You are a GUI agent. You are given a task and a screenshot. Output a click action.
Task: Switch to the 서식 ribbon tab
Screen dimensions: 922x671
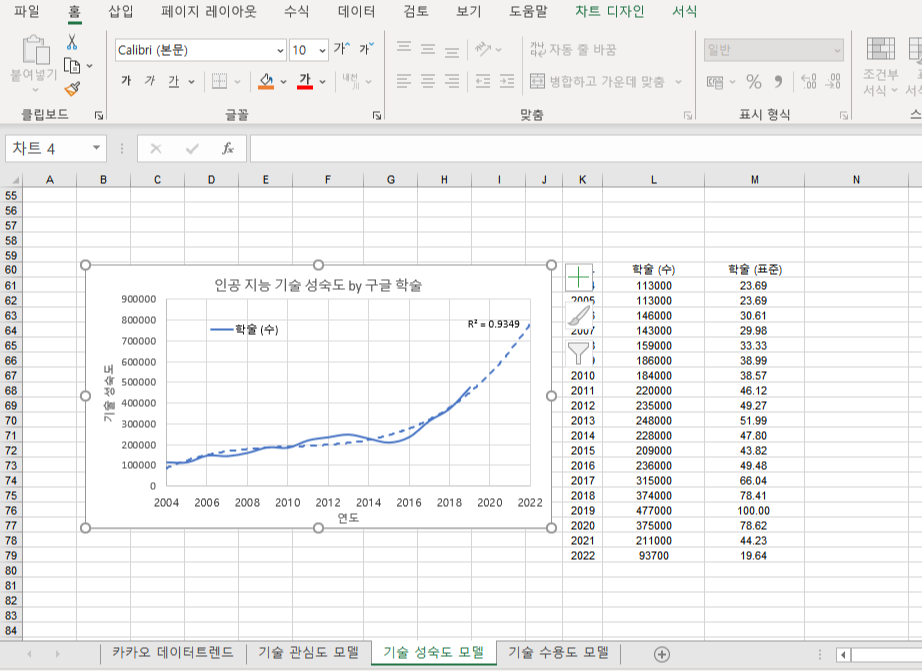(x=684, y=11)
